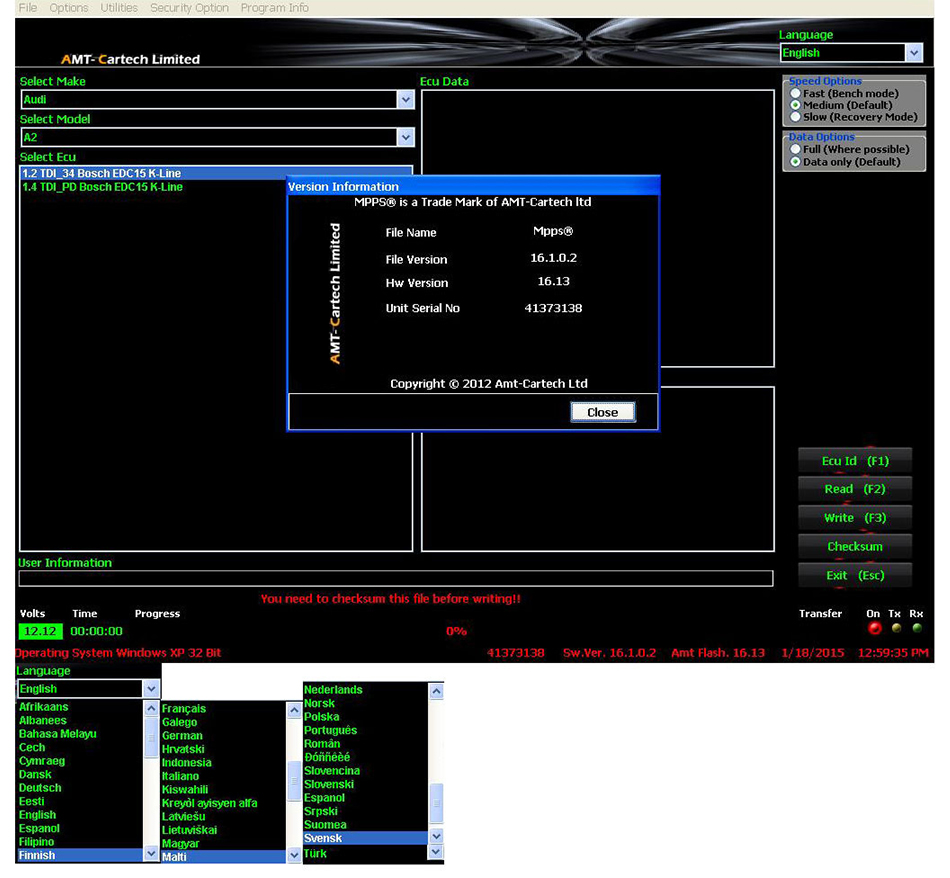The image size is (950, 878).
Task: Select 1.4 TDI_PD Bosch EDC15 K-Line ECU
Action: pyautogui.click(x=102, y=187)
